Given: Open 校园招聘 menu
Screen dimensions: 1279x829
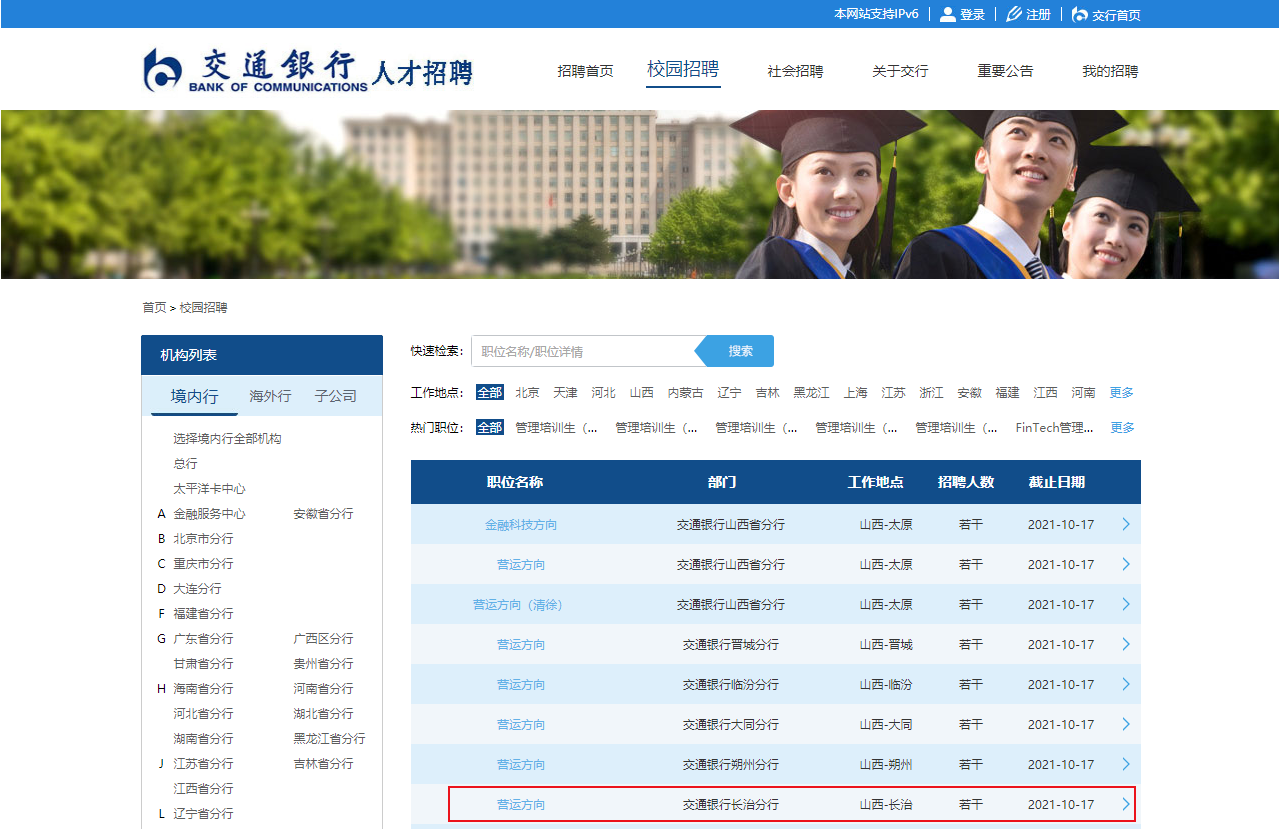Looking at the screenshot, I should (683, 69).
